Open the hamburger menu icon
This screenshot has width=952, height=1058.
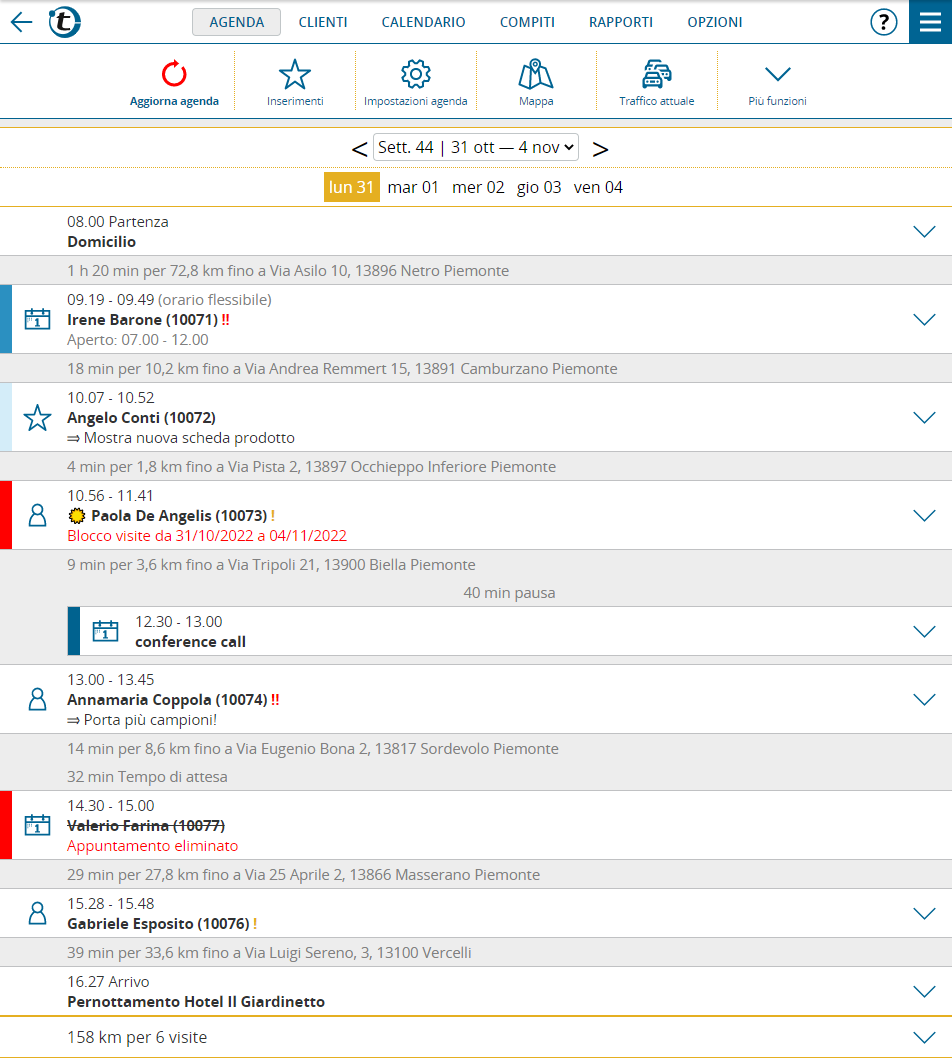[x=930, y=22]
